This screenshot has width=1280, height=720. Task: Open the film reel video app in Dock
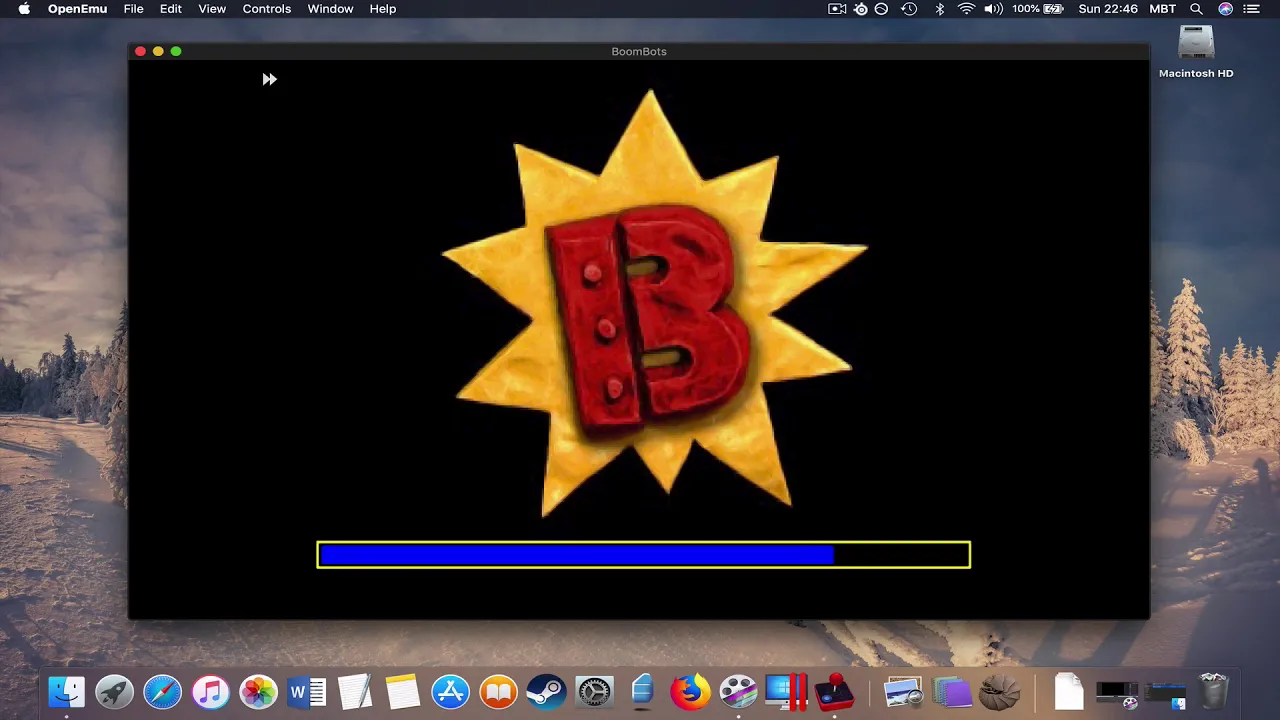click(x=738, y=691)
